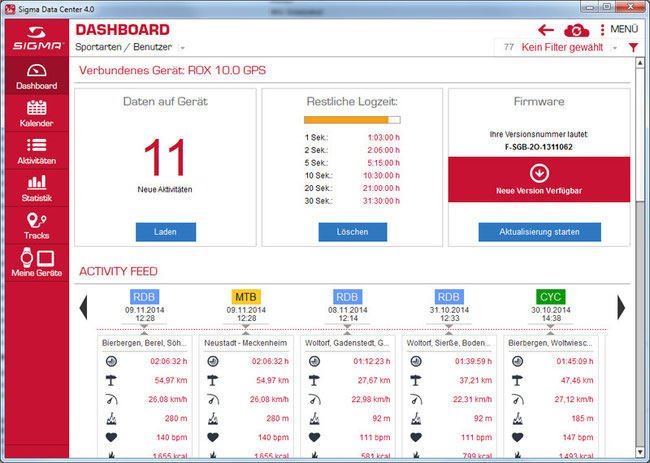Click the 22,98 km/h speed value
Image resolution: width=650 pixels, height=463 pixels.
[371, 399]
